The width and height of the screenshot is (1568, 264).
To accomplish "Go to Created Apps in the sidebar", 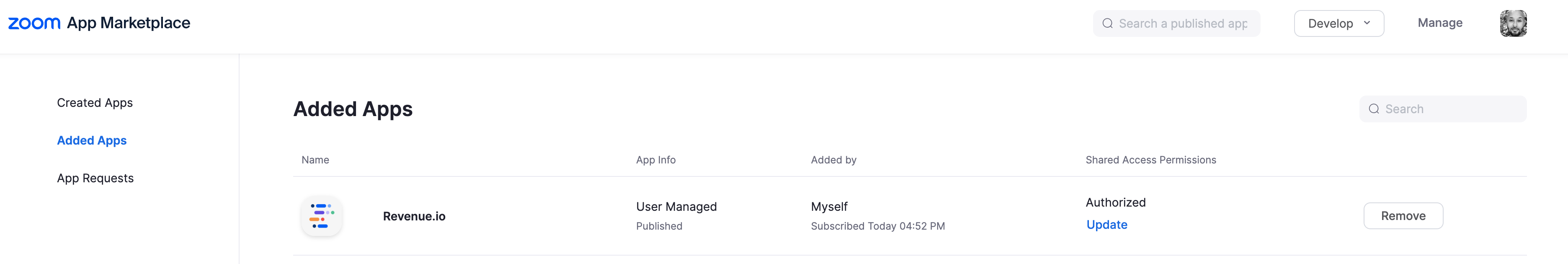I will click(x=95, y=103).
